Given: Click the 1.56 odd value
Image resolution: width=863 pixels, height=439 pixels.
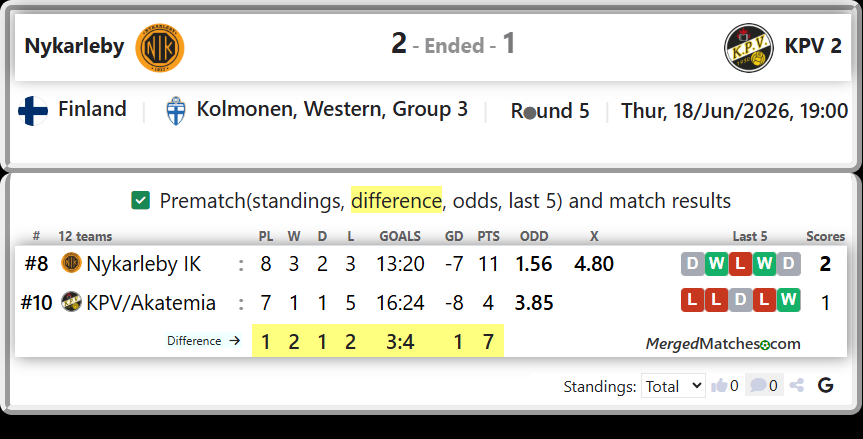Looking at the screenshot, I should [x=534, y=264].
